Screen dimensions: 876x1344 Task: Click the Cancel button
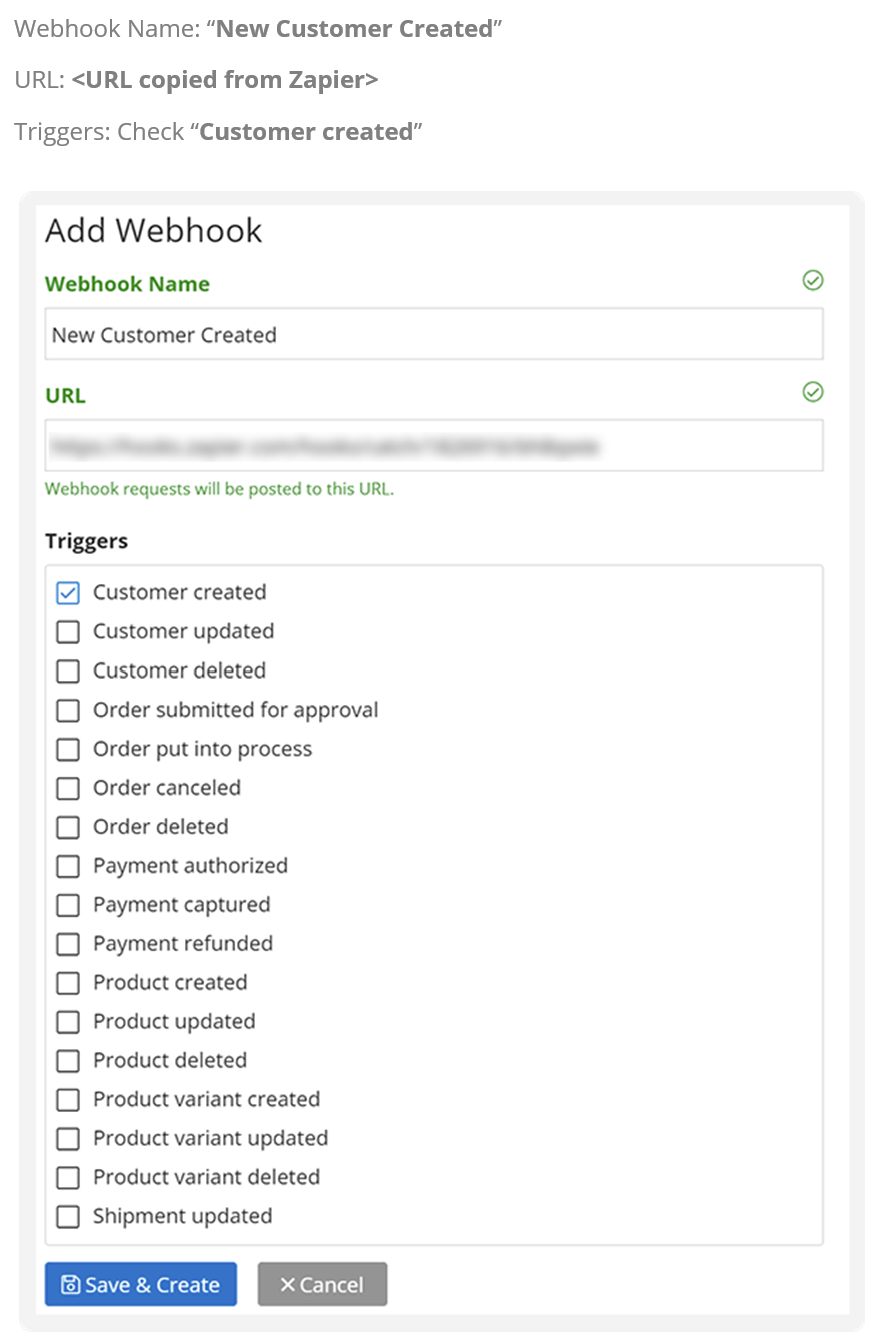pos(322,1284)
